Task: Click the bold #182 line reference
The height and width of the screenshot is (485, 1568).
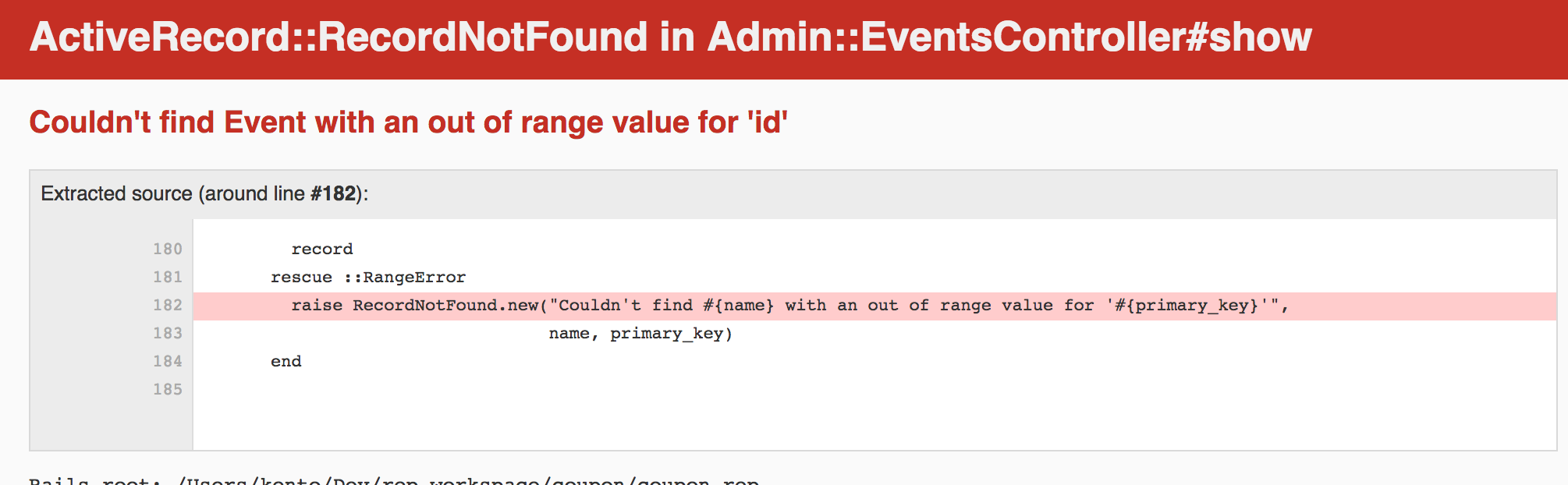Action: tap(333, 193)
